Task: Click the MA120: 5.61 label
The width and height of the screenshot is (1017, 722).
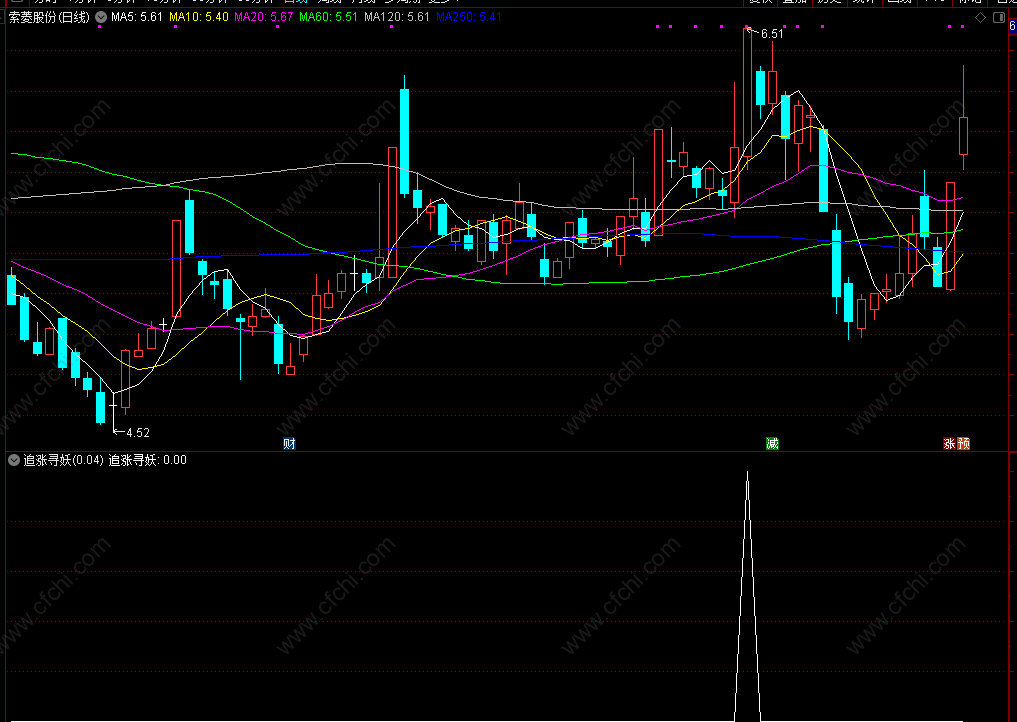Action: pos(397,17)
